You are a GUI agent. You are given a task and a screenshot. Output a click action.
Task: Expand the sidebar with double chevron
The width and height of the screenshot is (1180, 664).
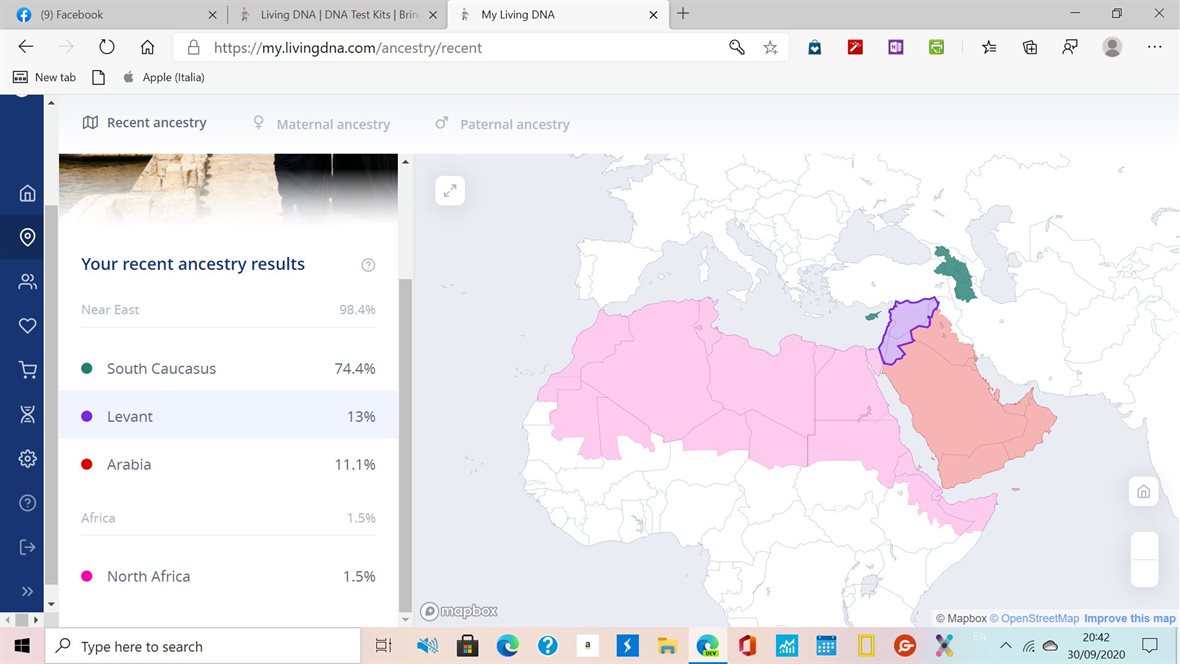[x=27, y=592]
